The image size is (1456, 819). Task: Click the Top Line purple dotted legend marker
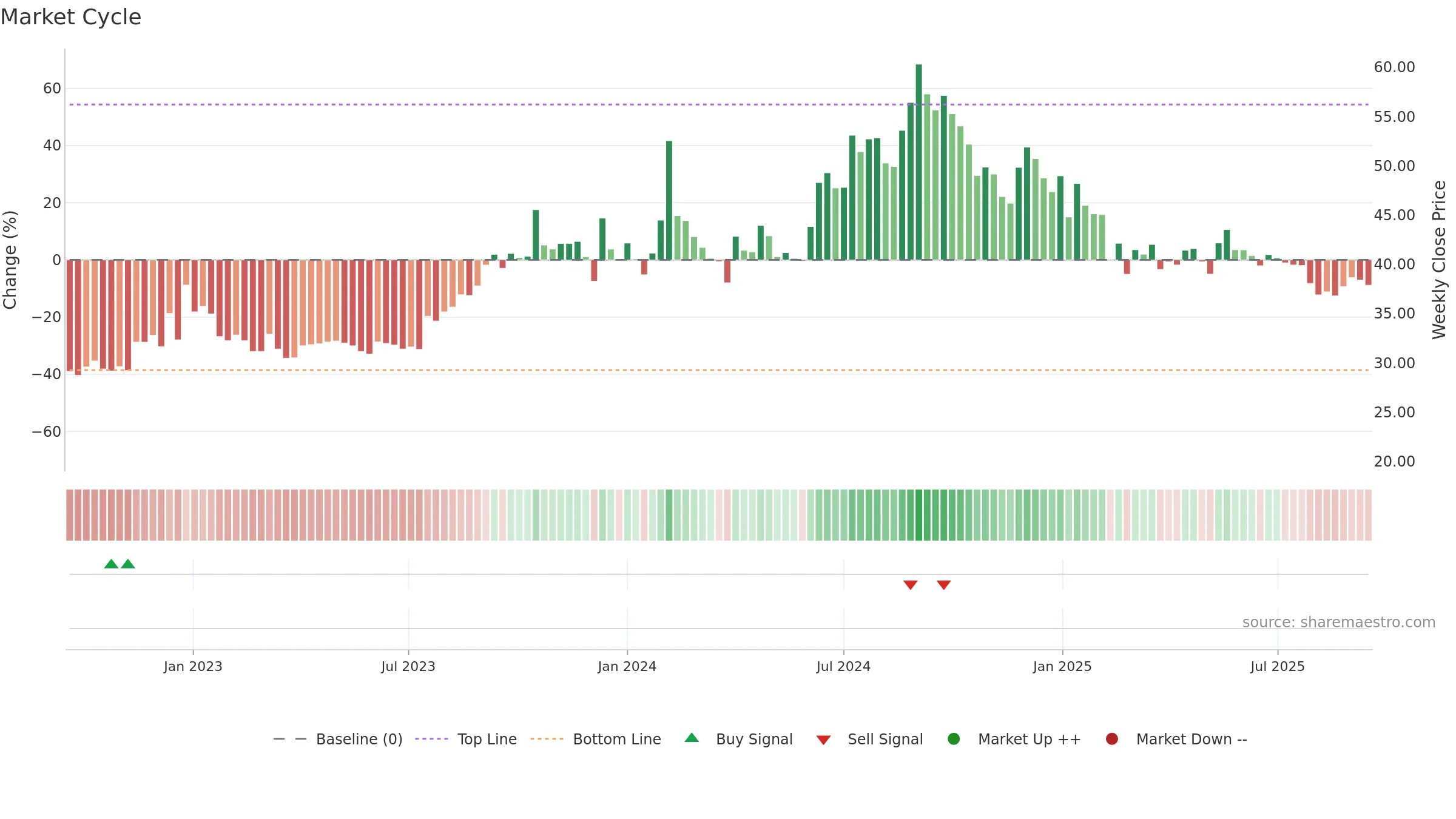click(x=431, y=739)
